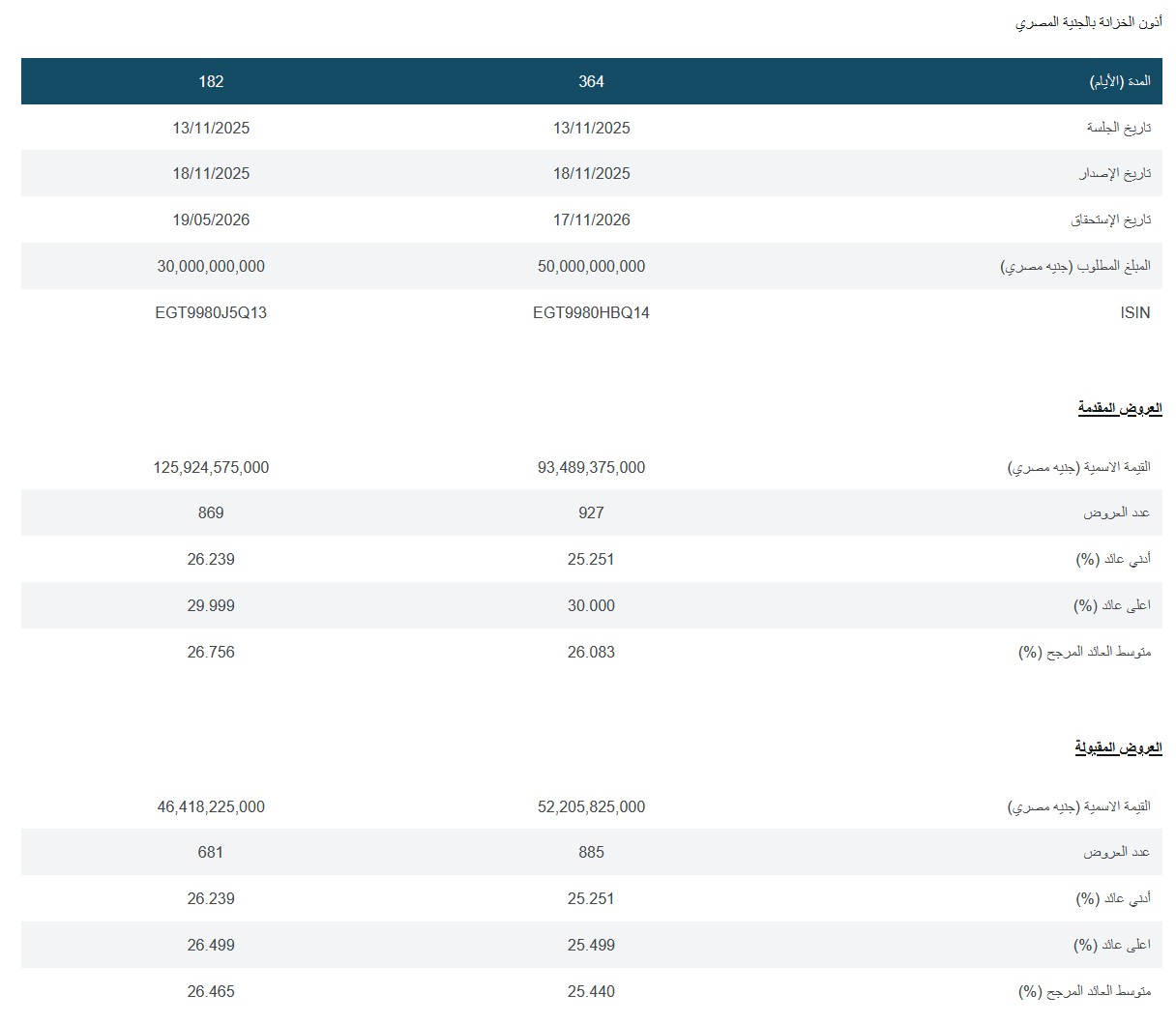The width and height of the screenshot is (1176, 1024).
Task: Click the 182 days column header
Action: 211,81
